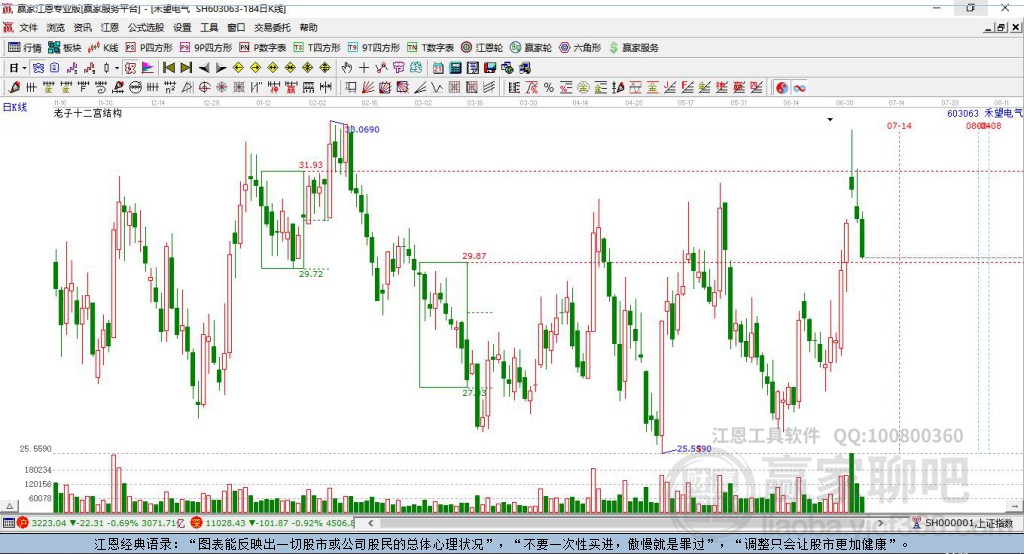Click the infinity symbol tool icon
1024x554 pixels.
tap(799, 88)
